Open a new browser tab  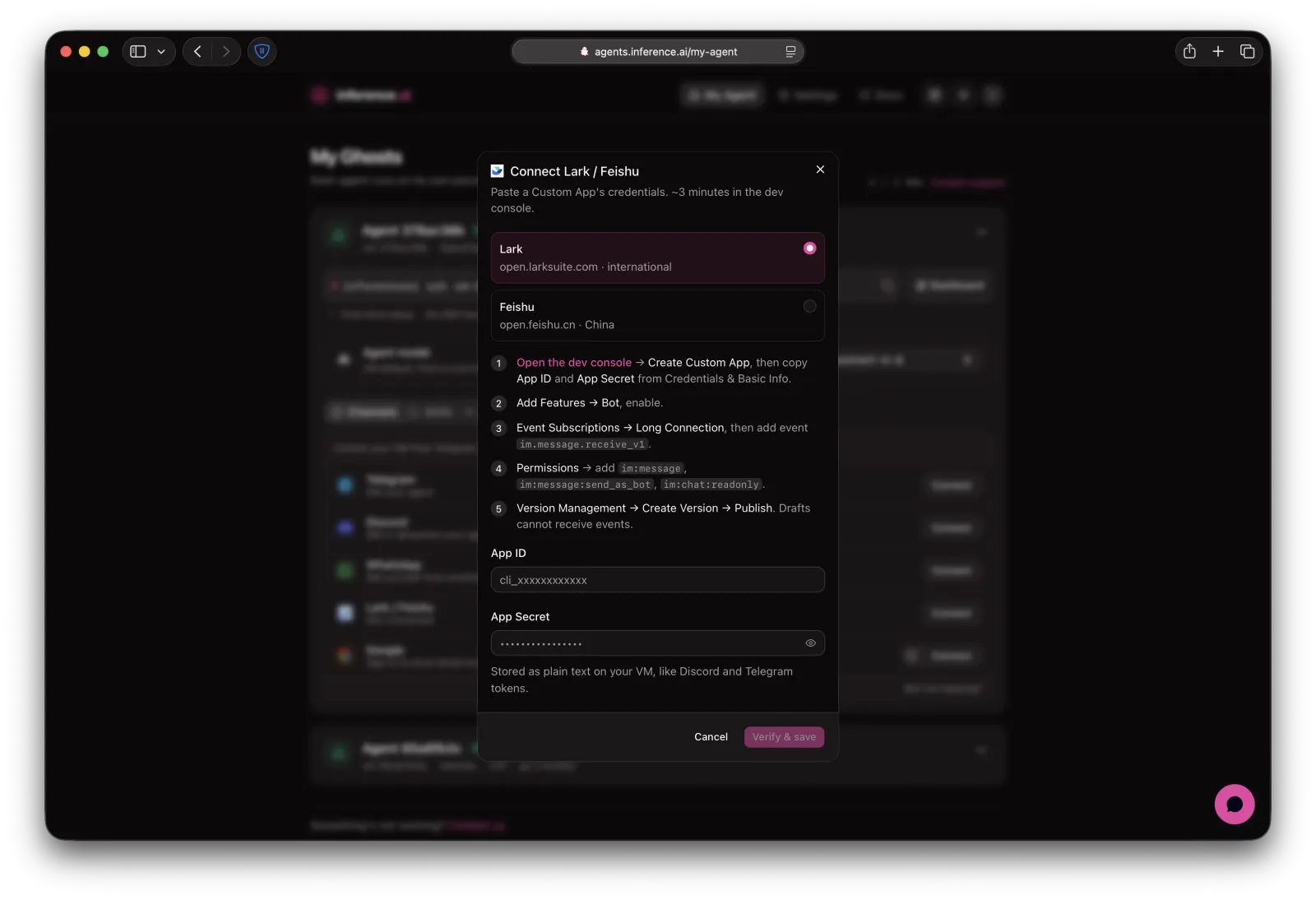pos(1218,52)
